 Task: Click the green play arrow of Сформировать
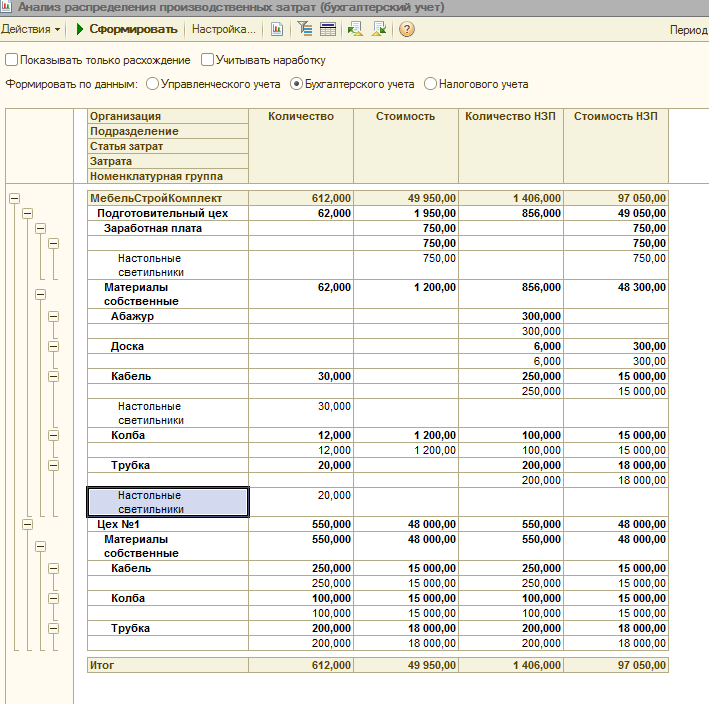[80, 29]
